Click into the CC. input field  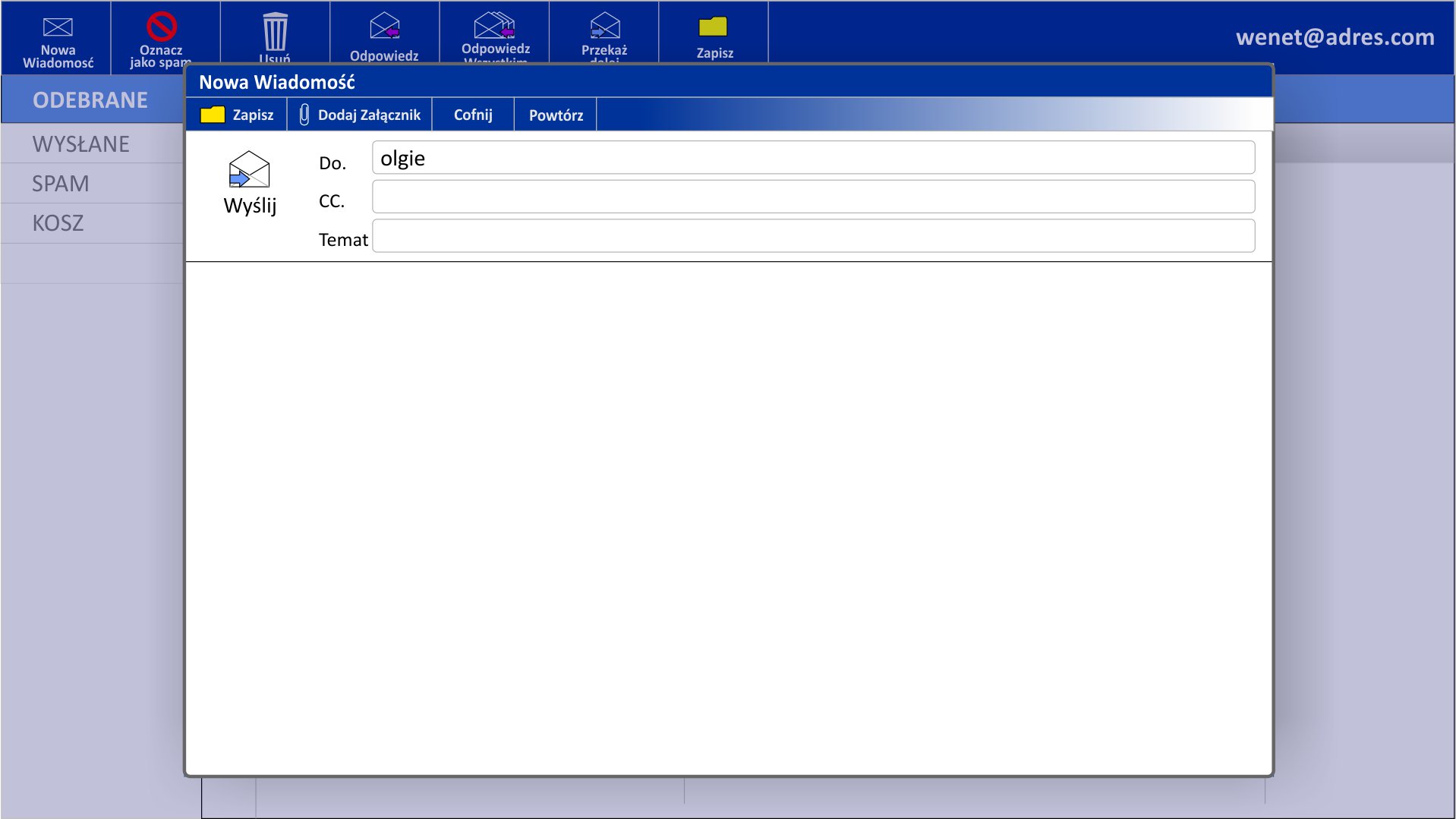pyautogui.click(x=813, y=197)
